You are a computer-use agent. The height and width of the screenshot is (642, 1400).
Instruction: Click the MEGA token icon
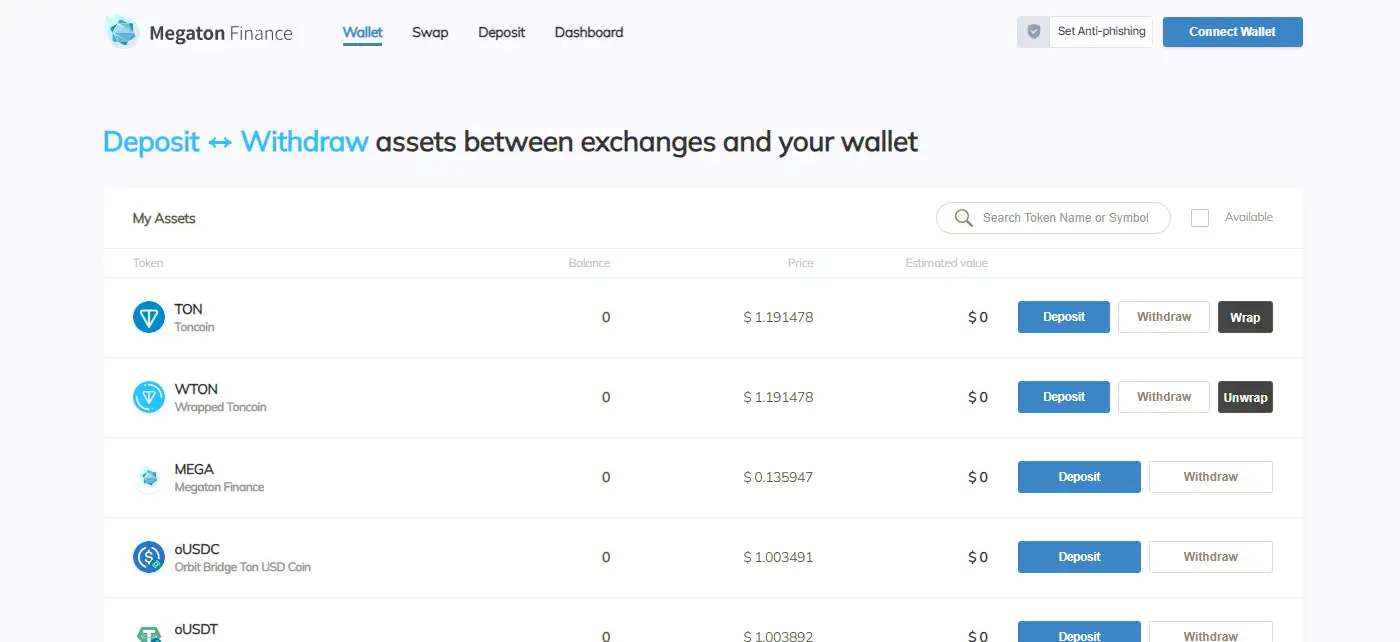[149, 478]
